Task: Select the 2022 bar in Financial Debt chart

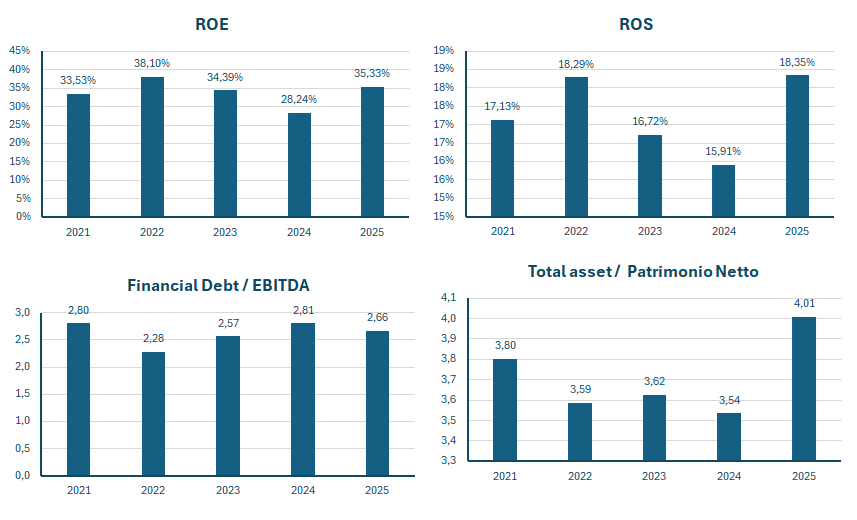Action: (x=152, y=413)
